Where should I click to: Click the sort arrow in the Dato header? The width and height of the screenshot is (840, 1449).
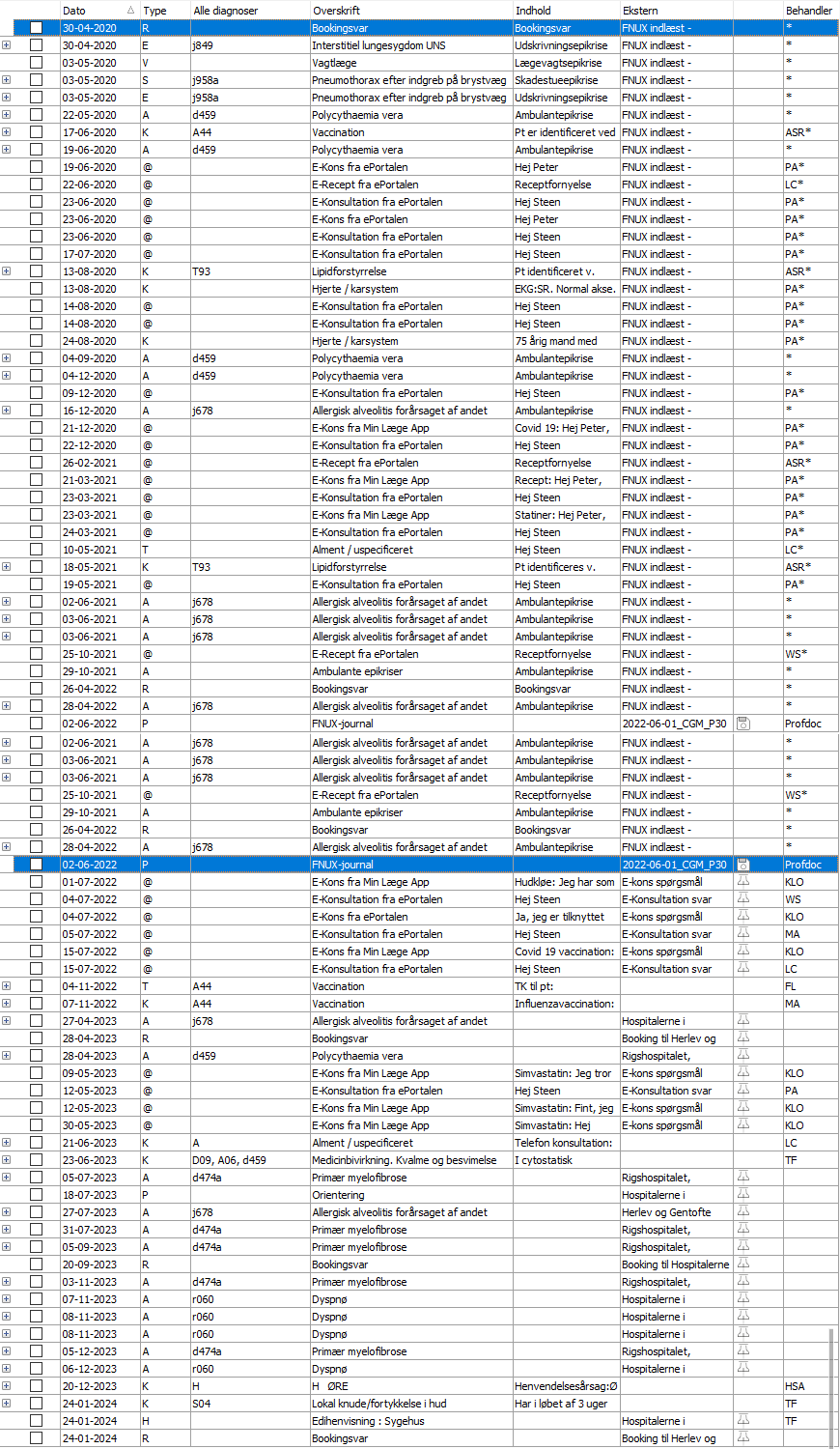pyautogui.click(x=130, y=11)
